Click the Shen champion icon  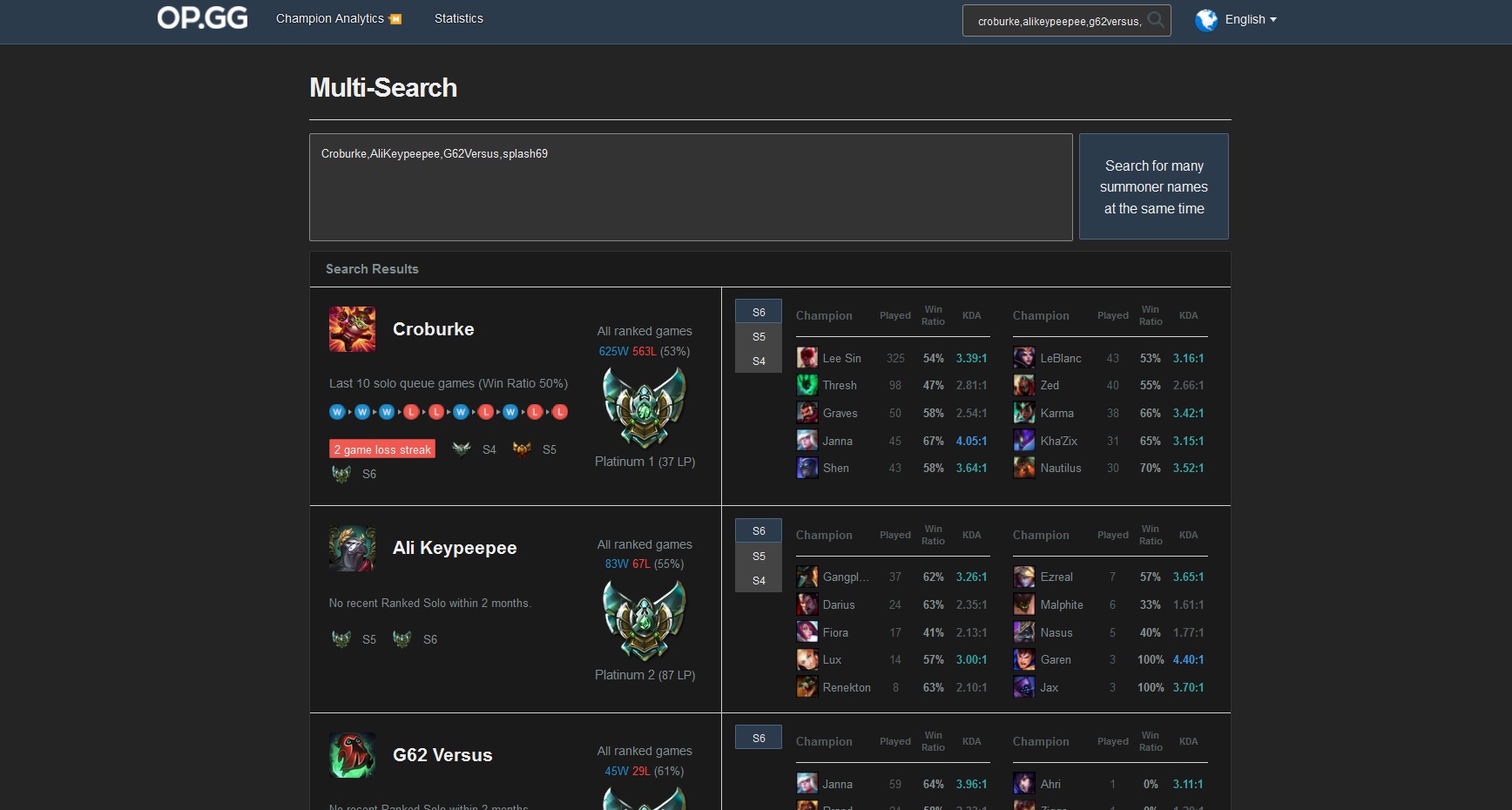(807, 468)
